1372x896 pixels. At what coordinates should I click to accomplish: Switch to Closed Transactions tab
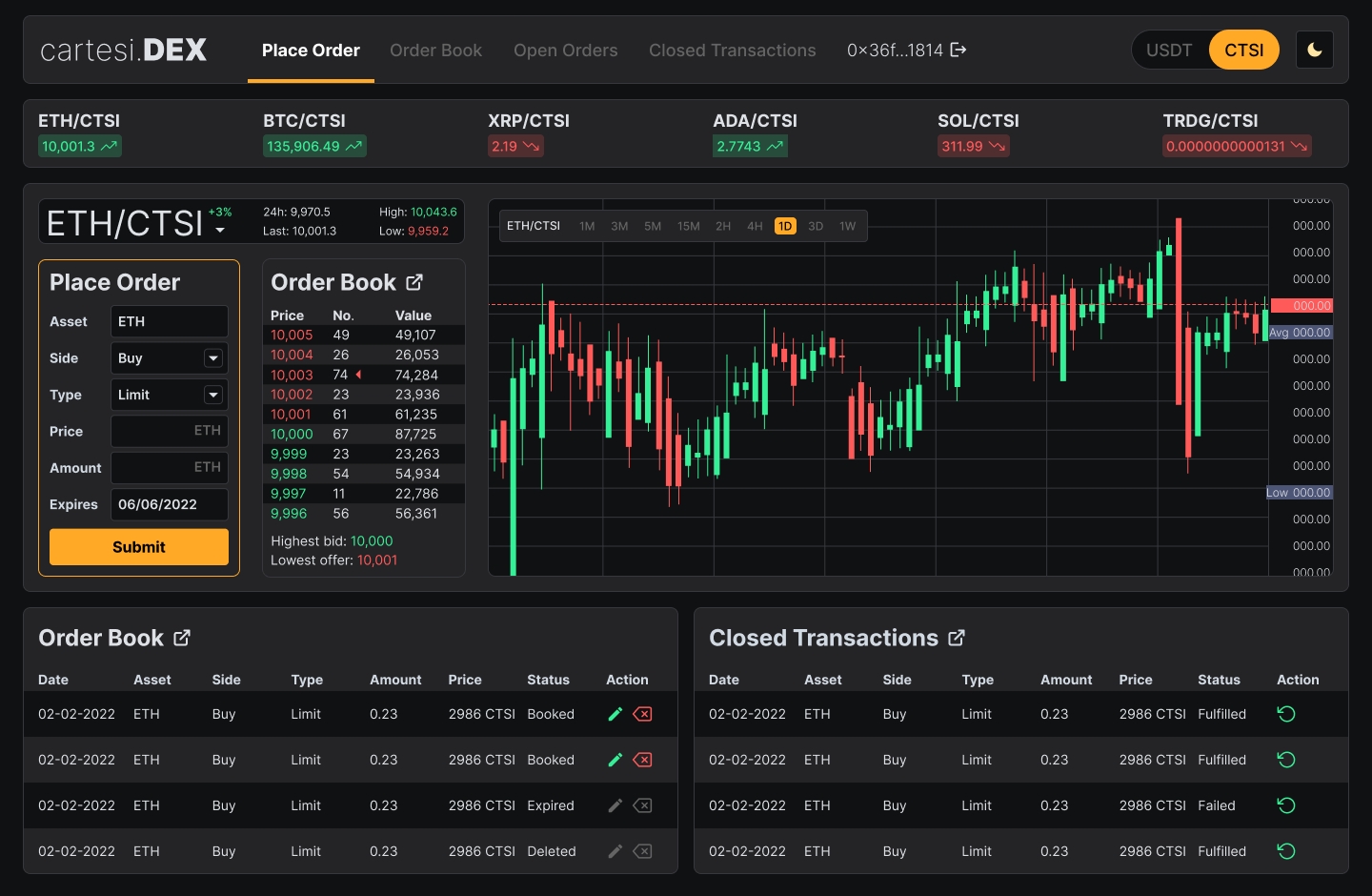[x=732, y=50]
